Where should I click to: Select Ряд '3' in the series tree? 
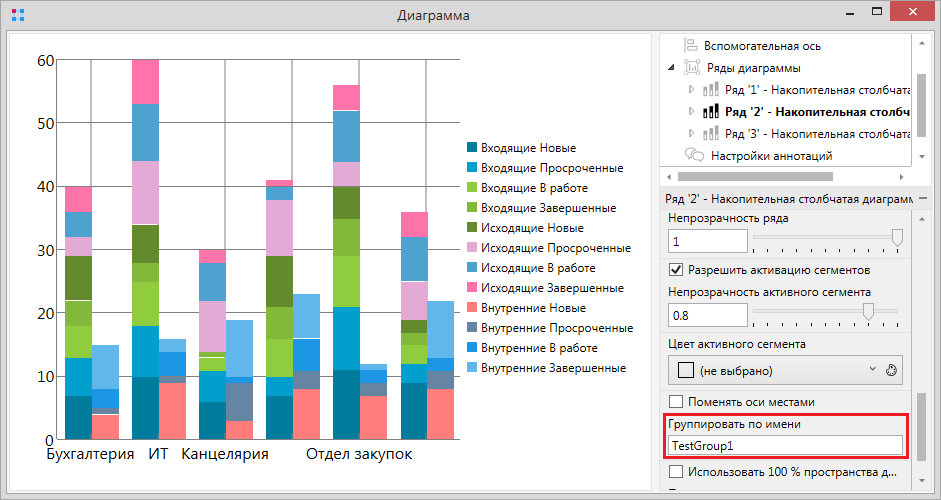tap(815, 134)
